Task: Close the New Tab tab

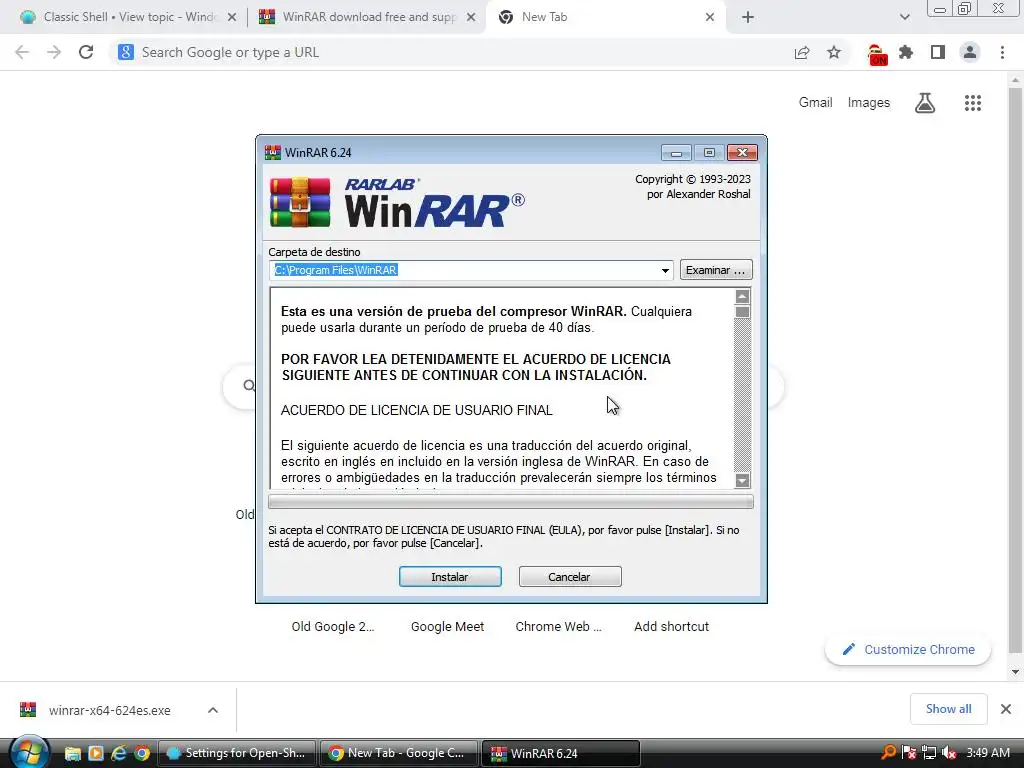Action: point(710,18)
